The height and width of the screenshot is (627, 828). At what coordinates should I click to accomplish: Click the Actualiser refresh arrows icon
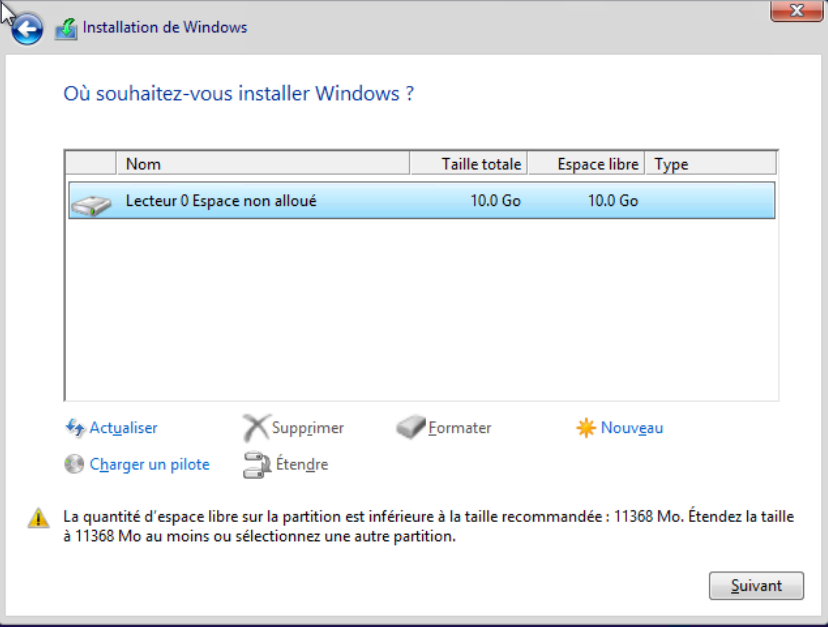[x=75, y=428]
